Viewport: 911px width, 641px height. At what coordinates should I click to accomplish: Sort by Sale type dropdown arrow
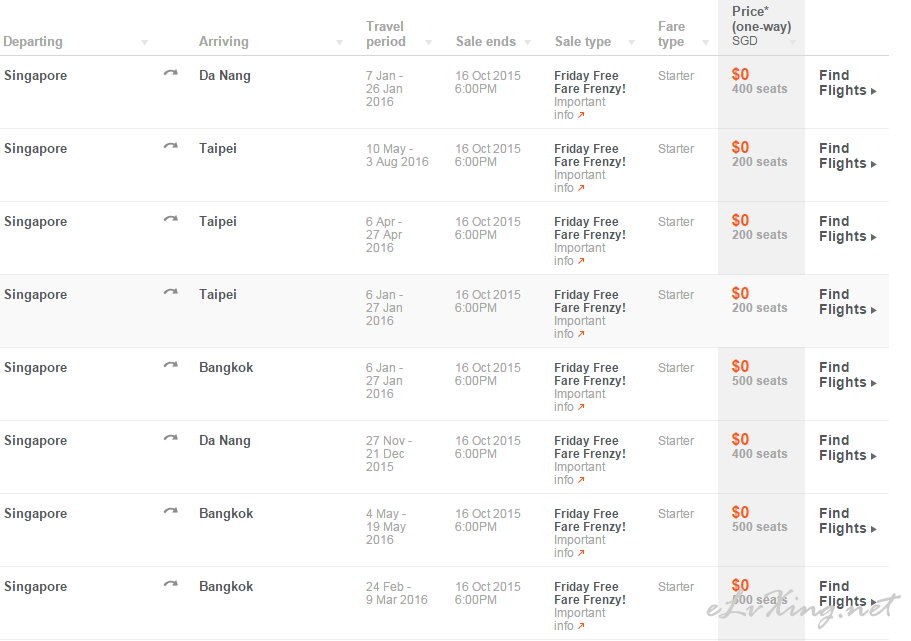coord(632,42)
